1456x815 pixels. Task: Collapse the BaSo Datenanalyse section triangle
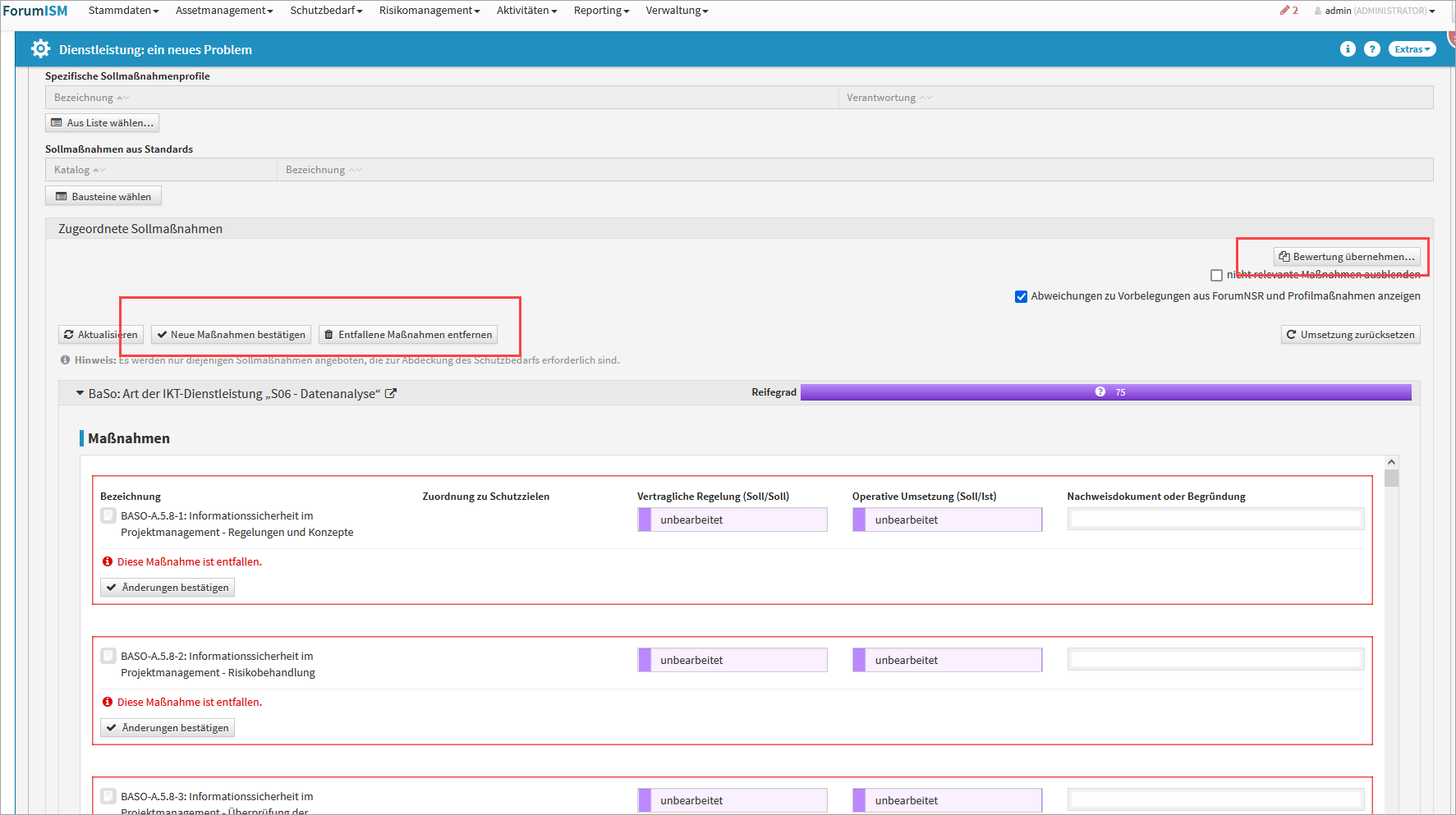(x=80, y=394)
